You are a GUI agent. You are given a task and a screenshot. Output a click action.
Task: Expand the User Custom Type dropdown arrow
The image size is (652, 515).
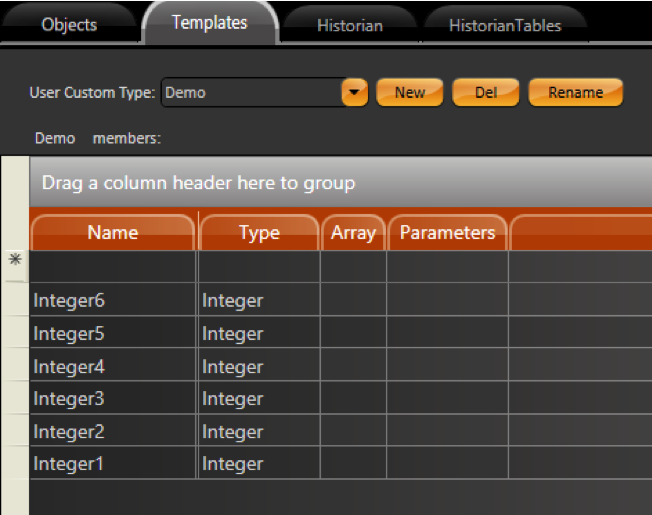click(x=354, y=93)
